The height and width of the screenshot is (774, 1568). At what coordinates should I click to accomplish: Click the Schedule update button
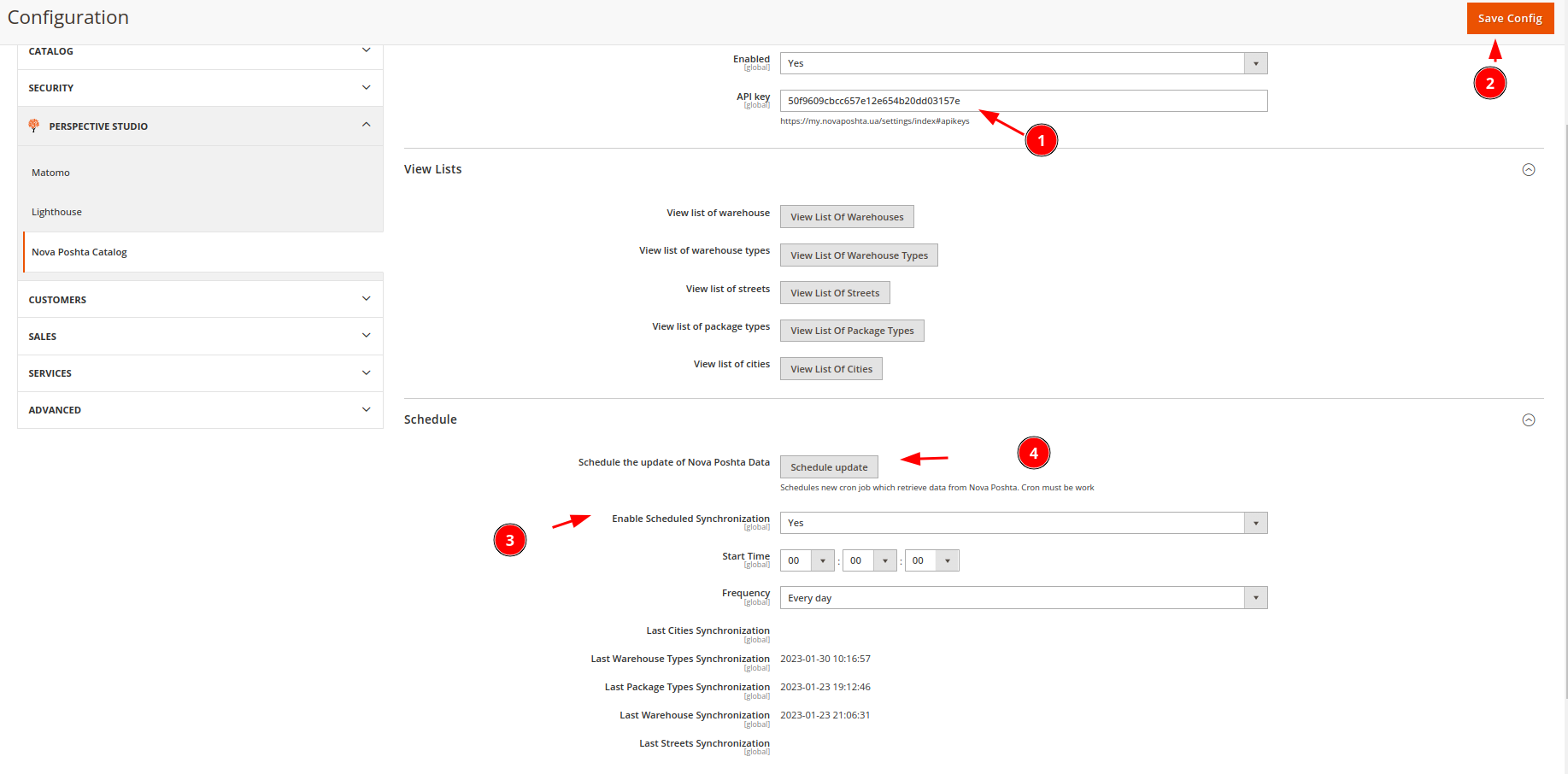click(829, 467)
